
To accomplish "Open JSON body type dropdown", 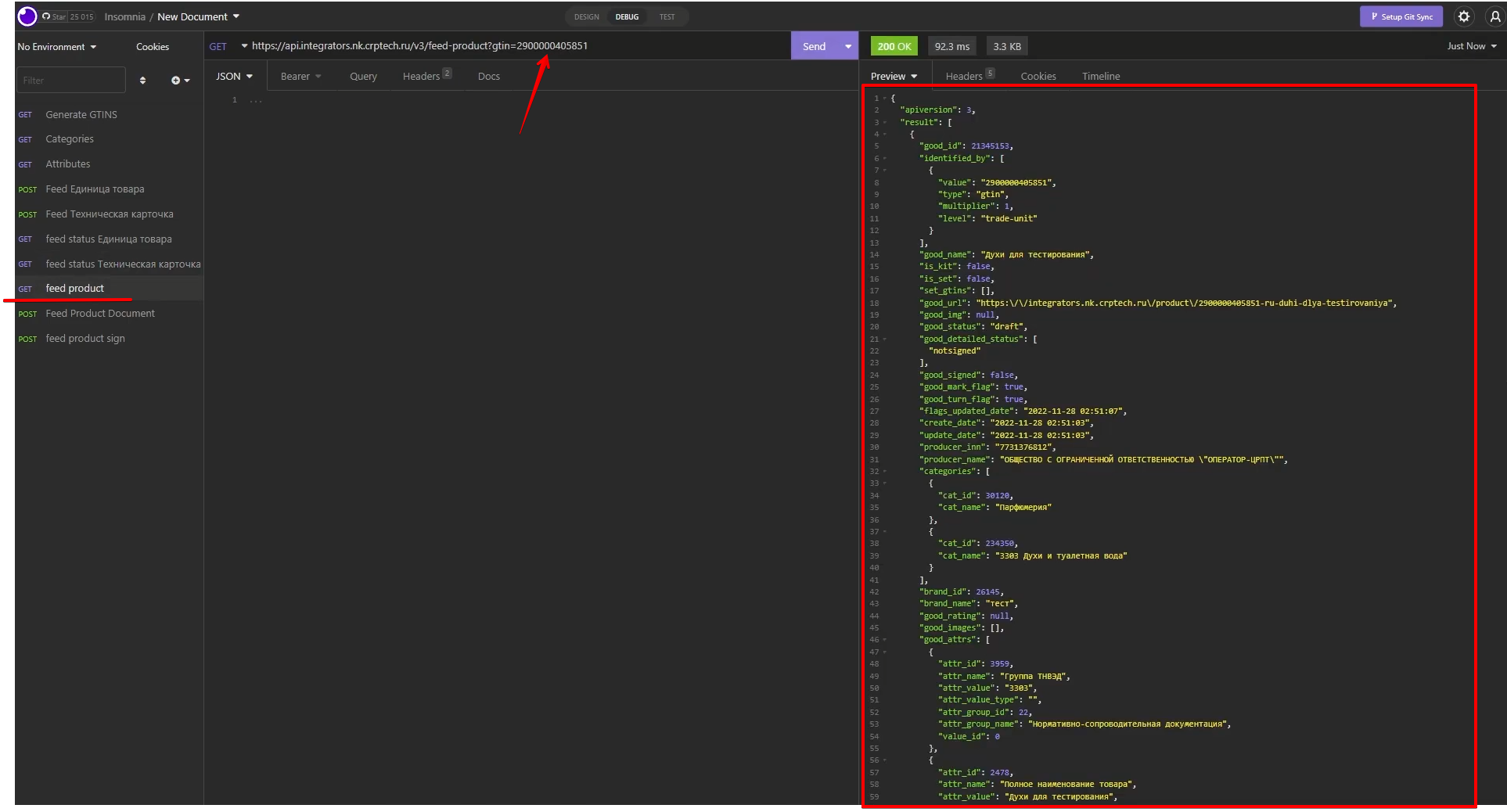I will tap(234, 76).
